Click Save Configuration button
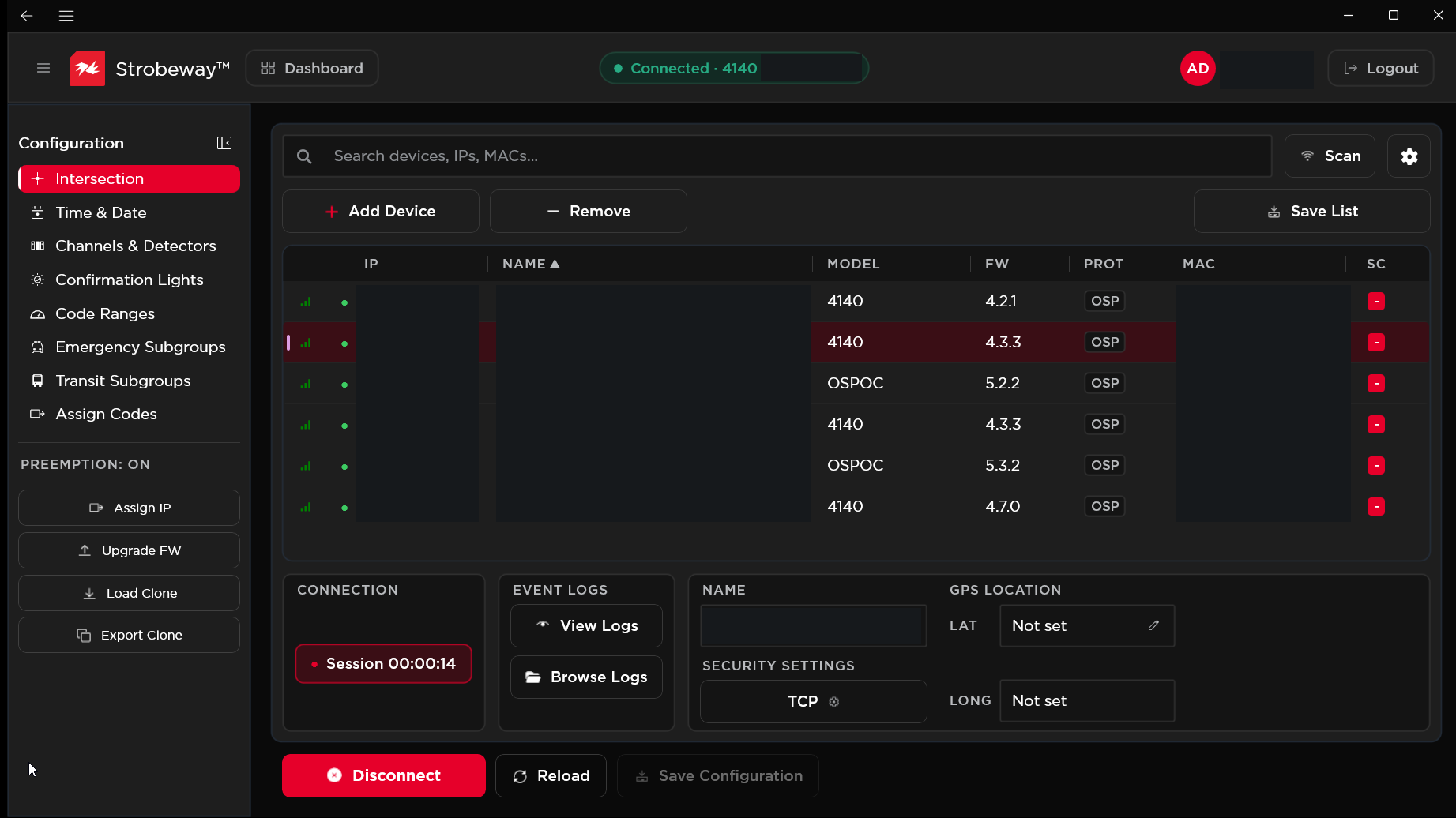Screen dimensions: 1456x818 [x=718, y=775]
